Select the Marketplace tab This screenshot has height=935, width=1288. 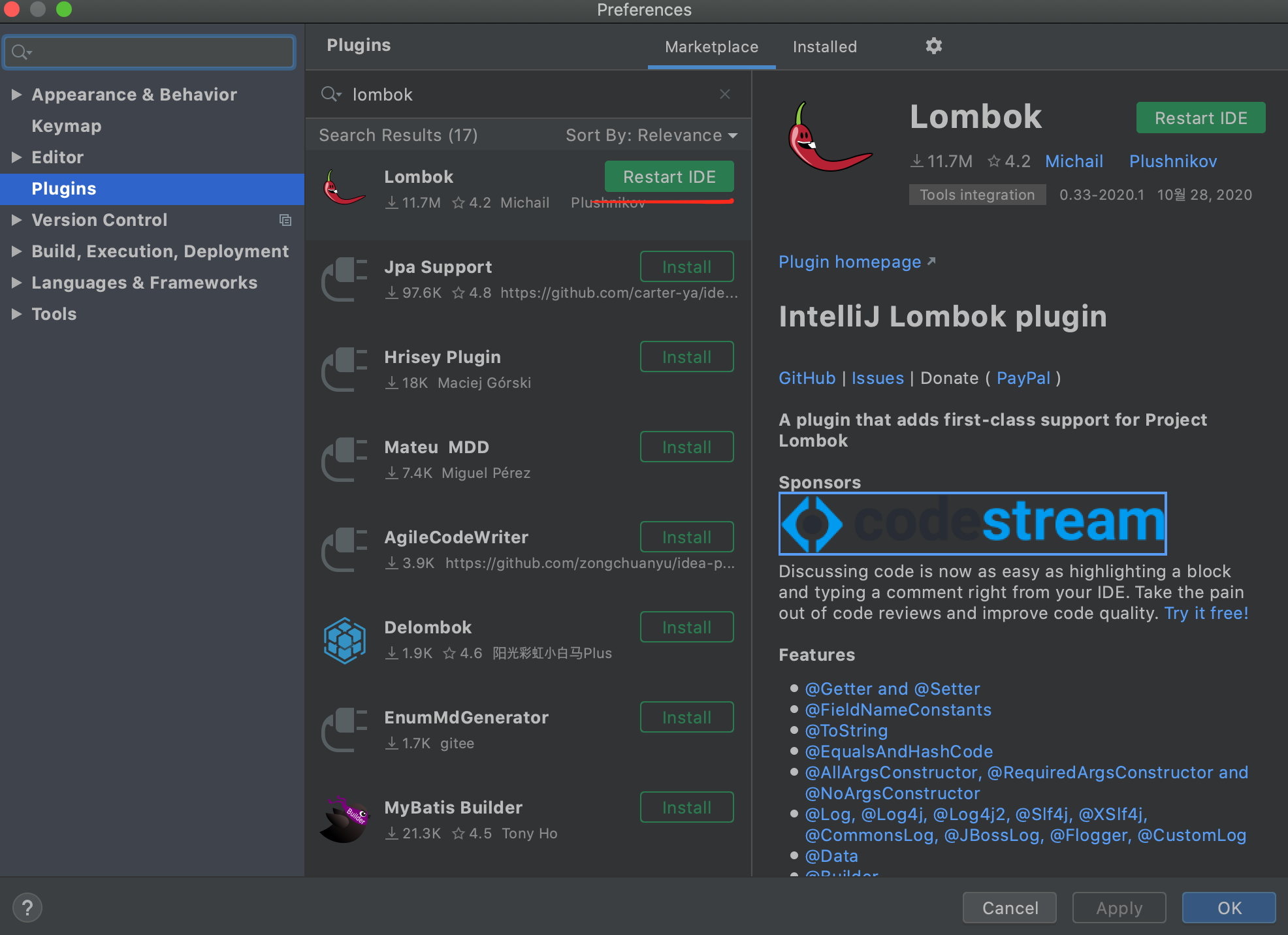pyautogui.click(x=711, y=47)
